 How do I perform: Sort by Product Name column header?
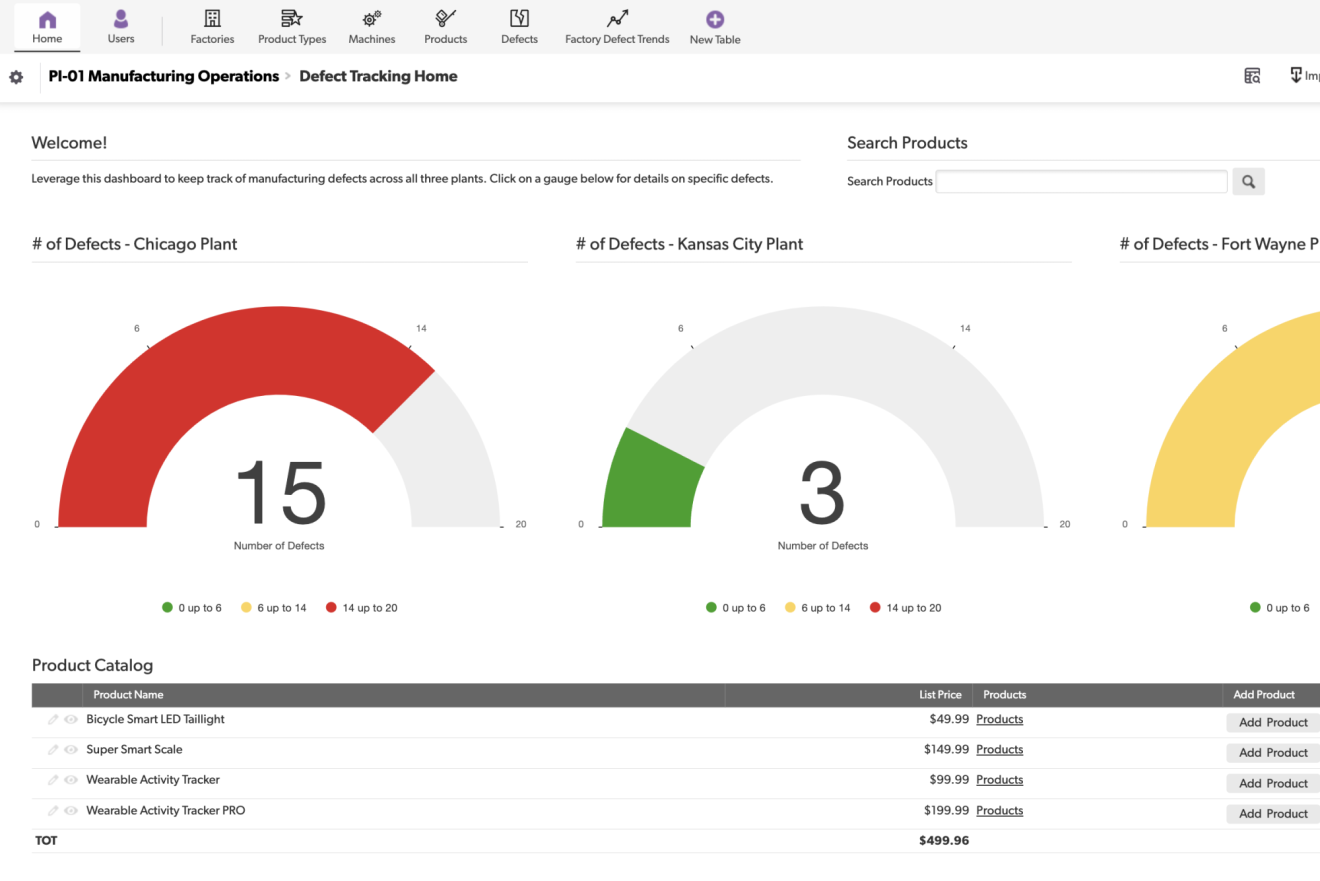(x=128, y=695)
